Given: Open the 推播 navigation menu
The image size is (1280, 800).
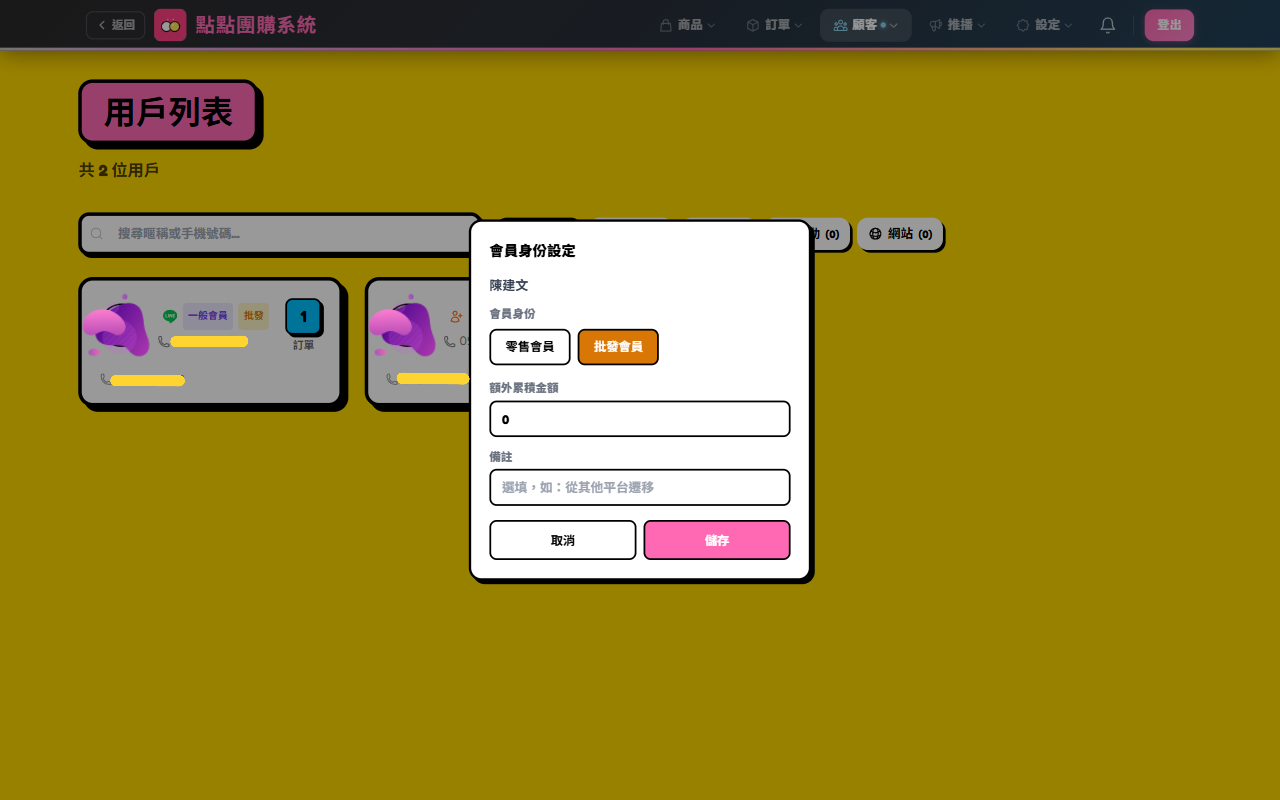Looking at the screenshot, I should click(x=957, y=25).
